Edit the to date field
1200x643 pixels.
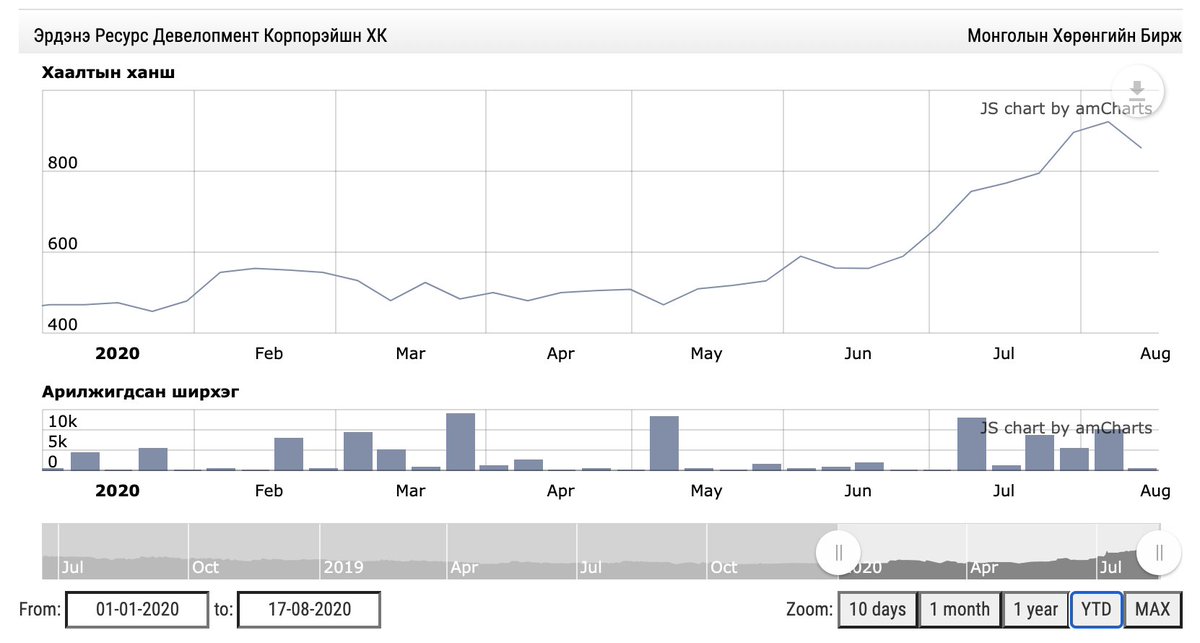308,609
